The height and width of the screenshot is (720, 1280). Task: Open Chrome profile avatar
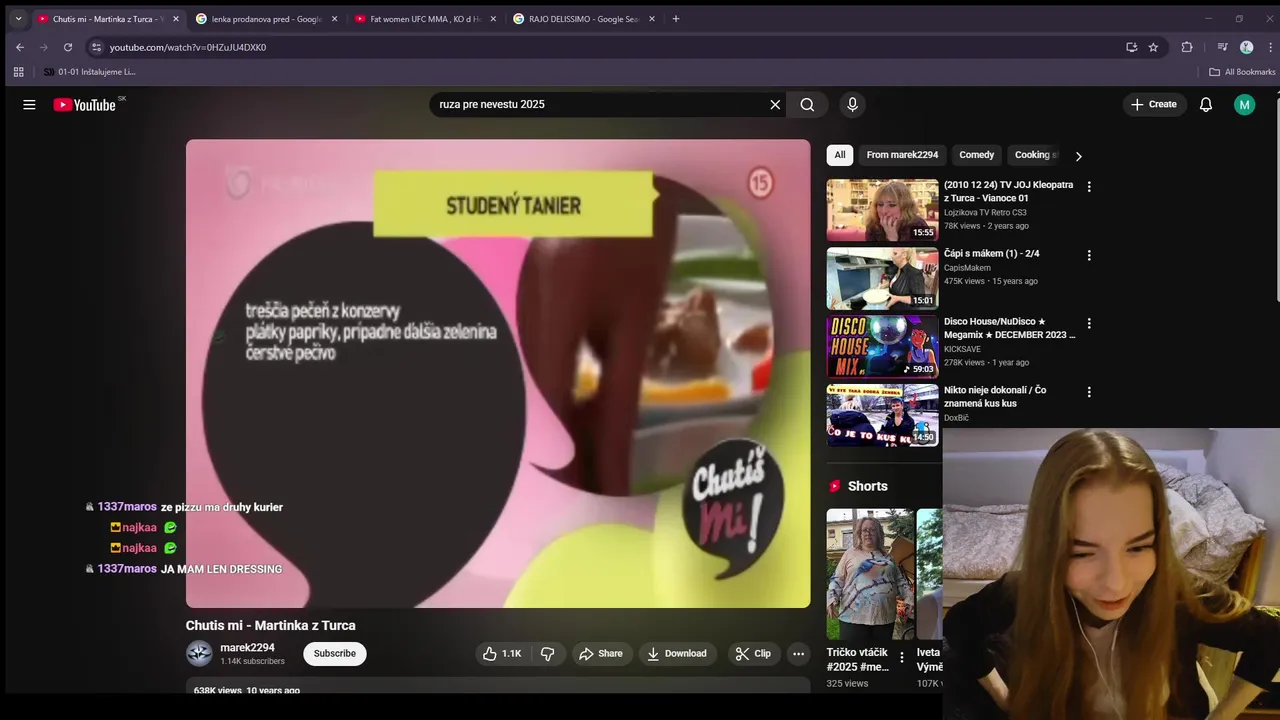(x=1246, y=47)
